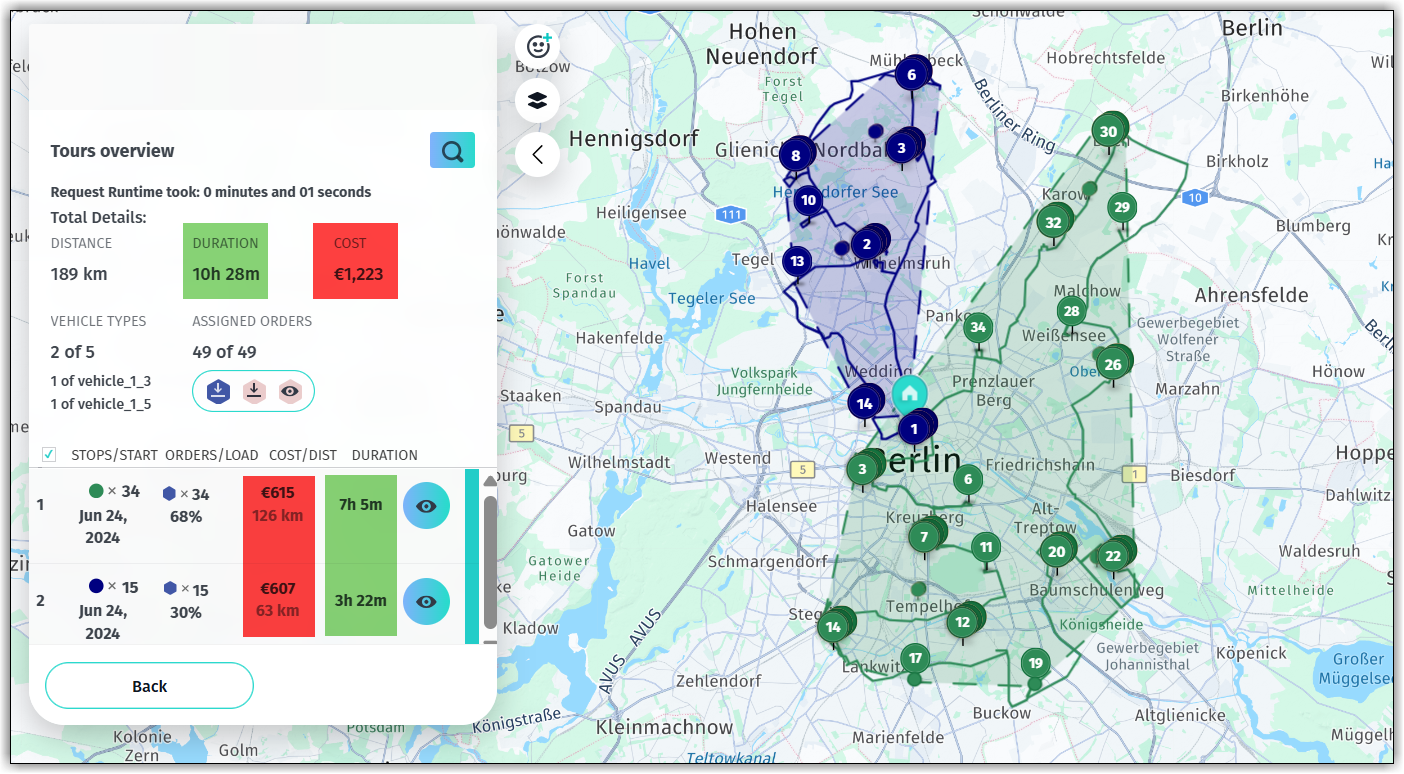Screen dimensions: 1404x774
Task: Select blue stop marker 8 near Glienicke
Action: click(x=796, y=156)
